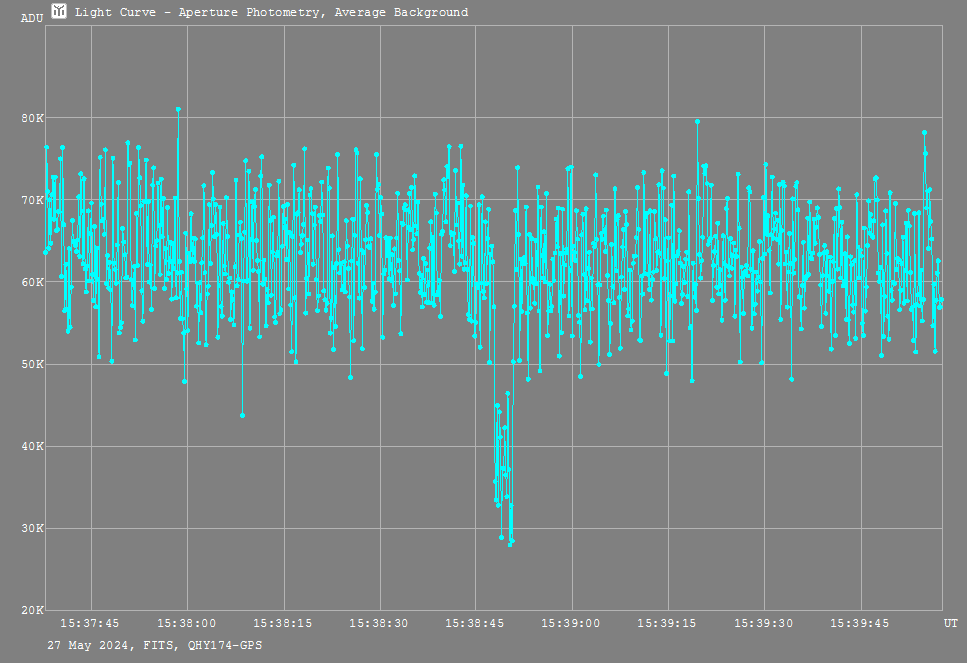Select the isolated low point near 44K after 15:38:00
Image resolution: width=967 pixels, height=663 pixels.
(242, 416)
